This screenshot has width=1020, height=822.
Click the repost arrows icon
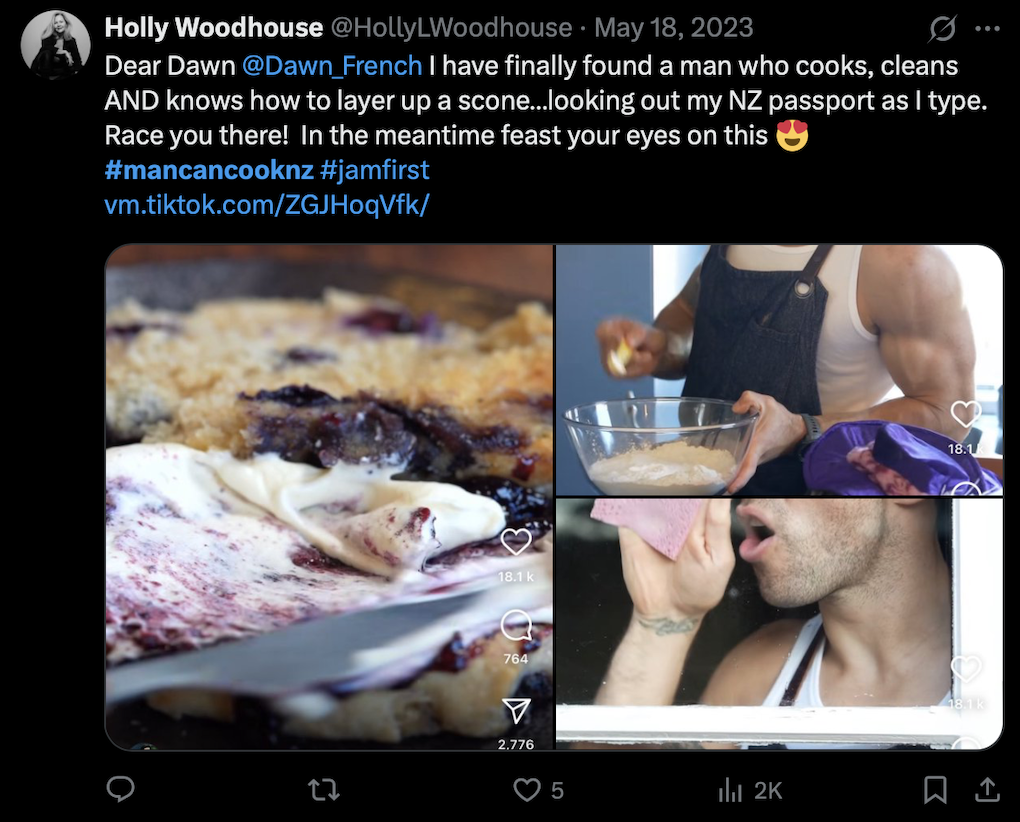[322, 790]
